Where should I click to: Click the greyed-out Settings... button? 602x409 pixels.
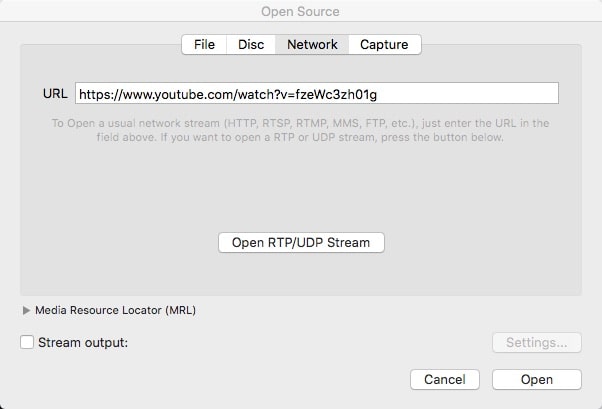(x=536, y=342)
